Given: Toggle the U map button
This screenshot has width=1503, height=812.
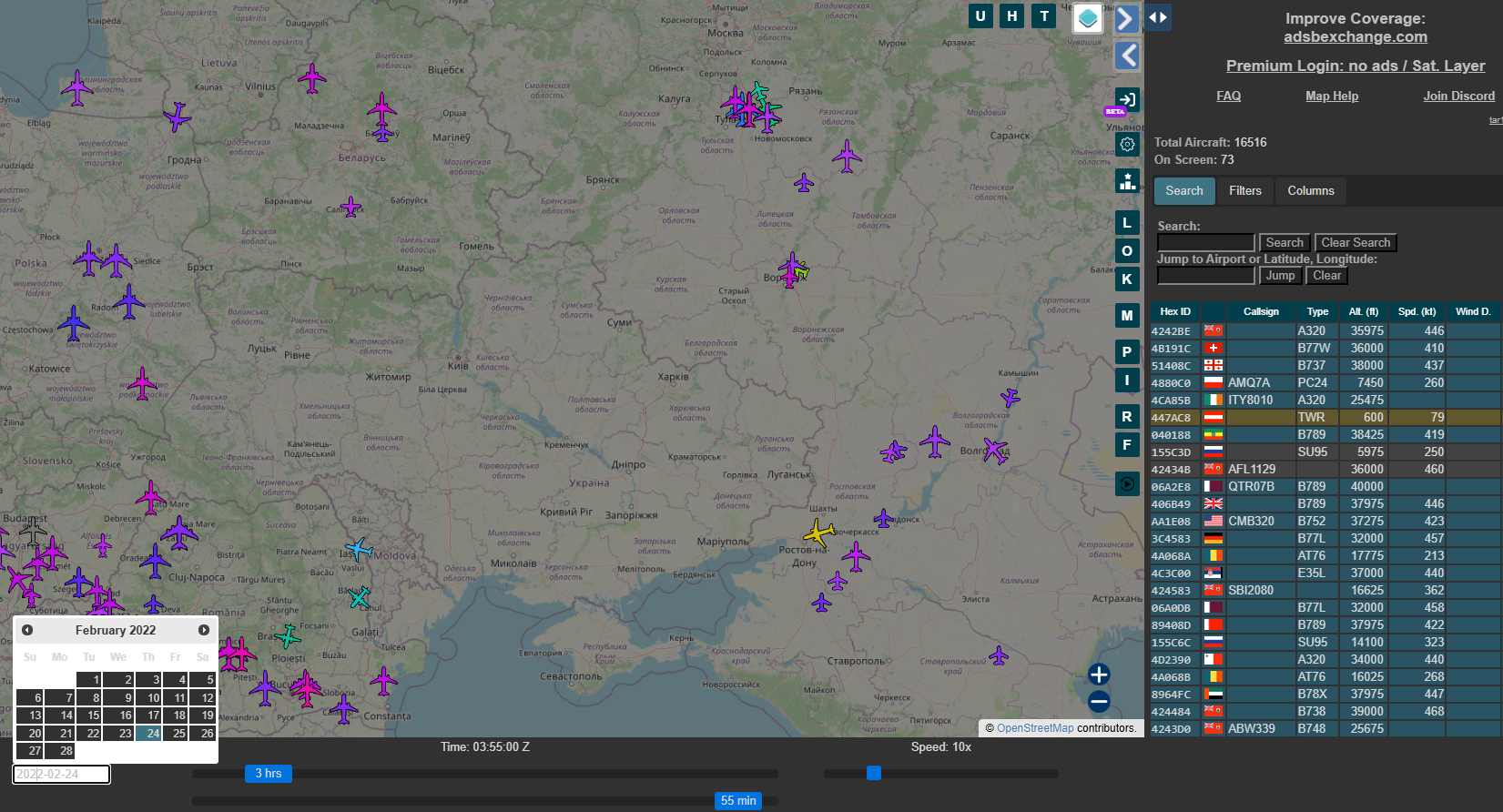Looking at the screenshot, I should [x=980, y=15].
